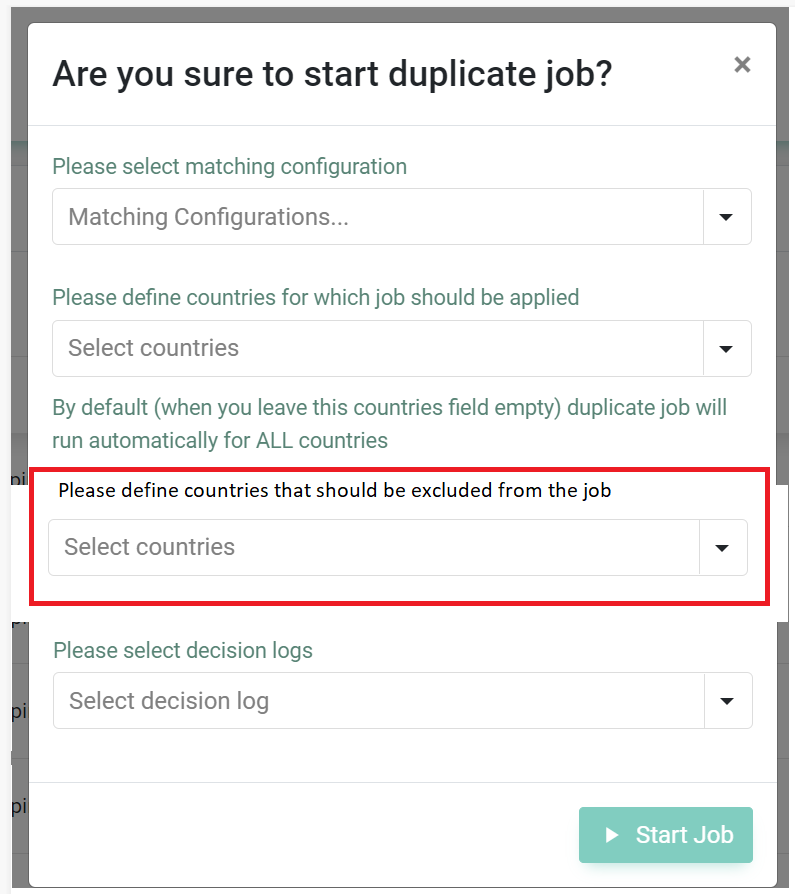The width and height of the screenshot is (795, 894).
Task: Expand the decision log dropdown arrow
Action: 728,701
